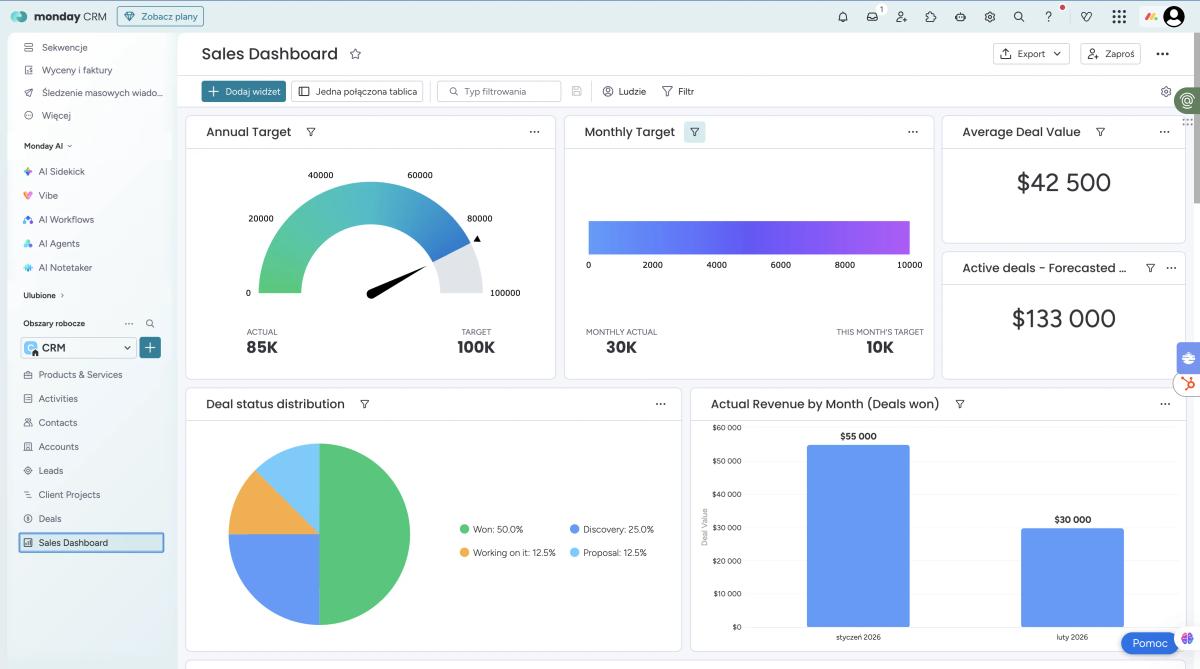This screenshot has height=669, width=1200.
Task: Click the save filter view icon
Action: point(576,91)
